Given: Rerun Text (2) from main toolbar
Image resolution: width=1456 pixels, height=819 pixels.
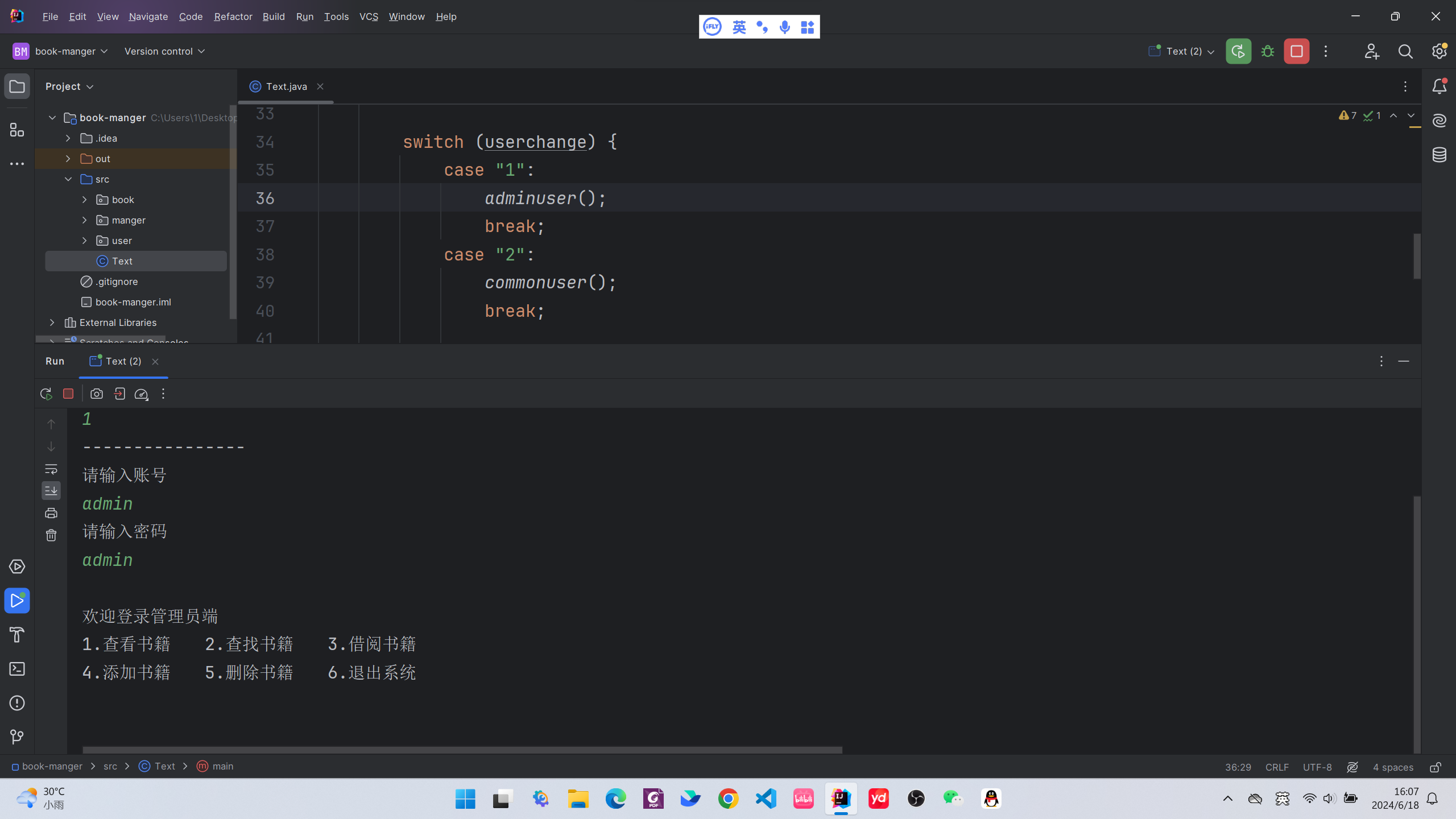Looking at the screenshot, I should 1238,51.
